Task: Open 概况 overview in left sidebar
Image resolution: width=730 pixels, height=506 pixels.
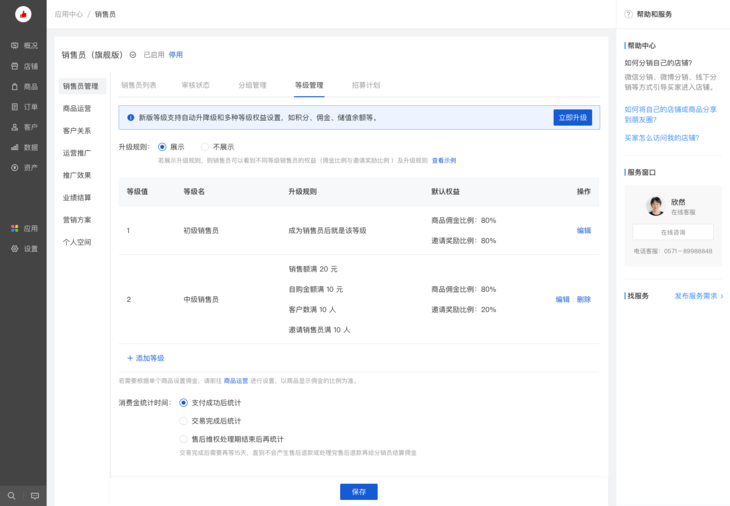Action: click(24, 46)
